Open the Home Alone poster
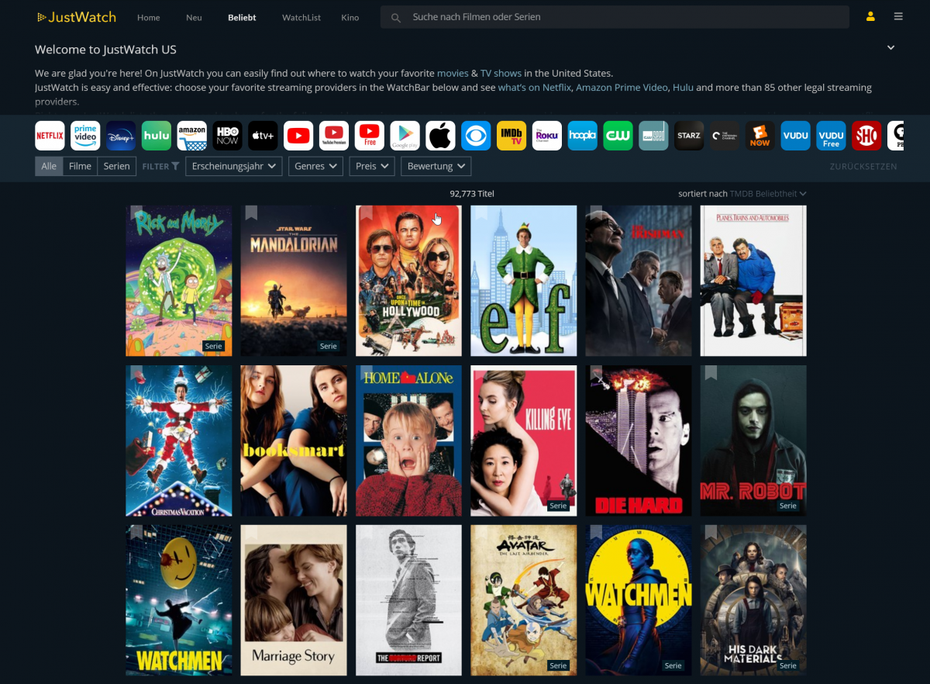The image size is (930, 684). [409, 441]
